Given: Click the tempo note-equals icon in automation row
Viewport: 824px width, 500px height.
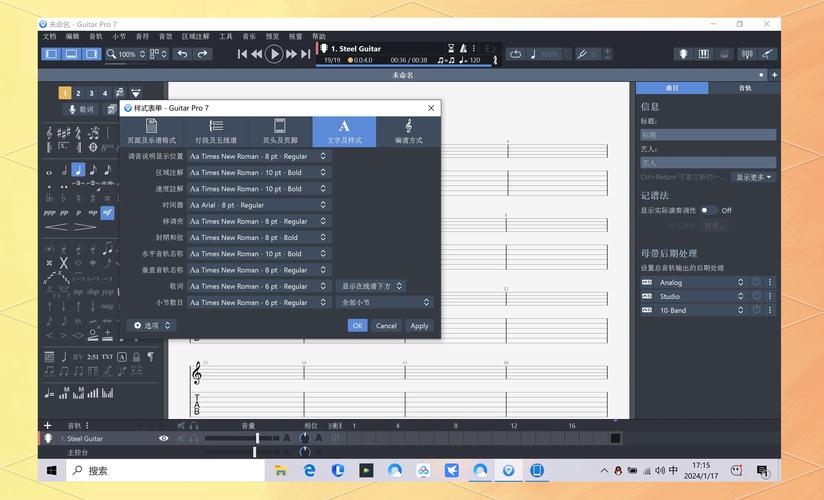Looking at the screenshot, I should (x=49, y=393).
